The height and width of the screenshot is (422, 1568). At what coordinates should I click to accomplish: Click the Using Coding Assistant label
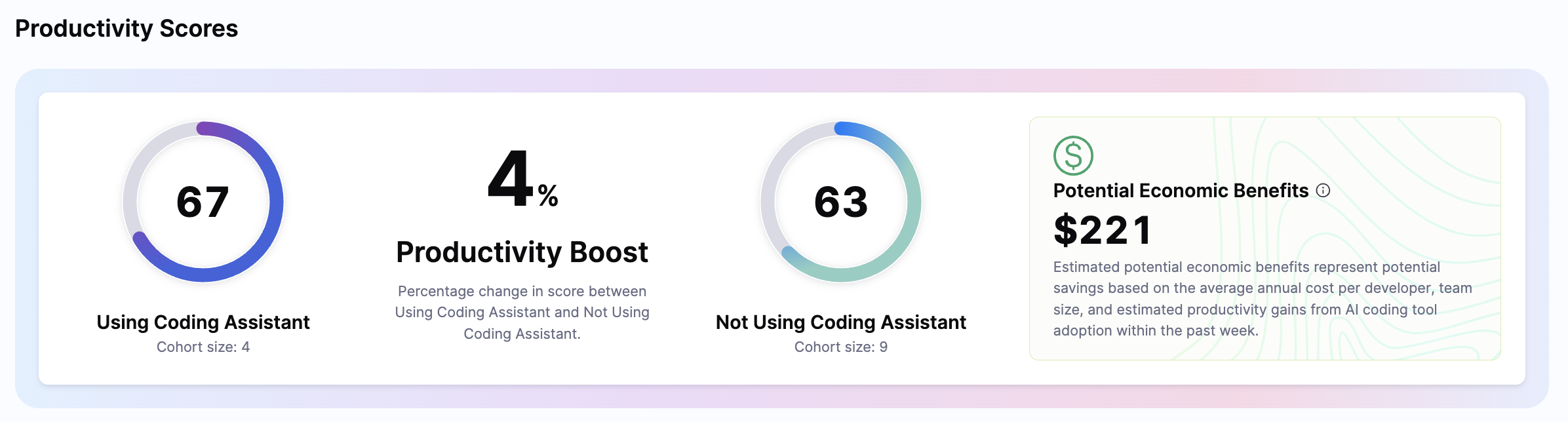[203, 322]
